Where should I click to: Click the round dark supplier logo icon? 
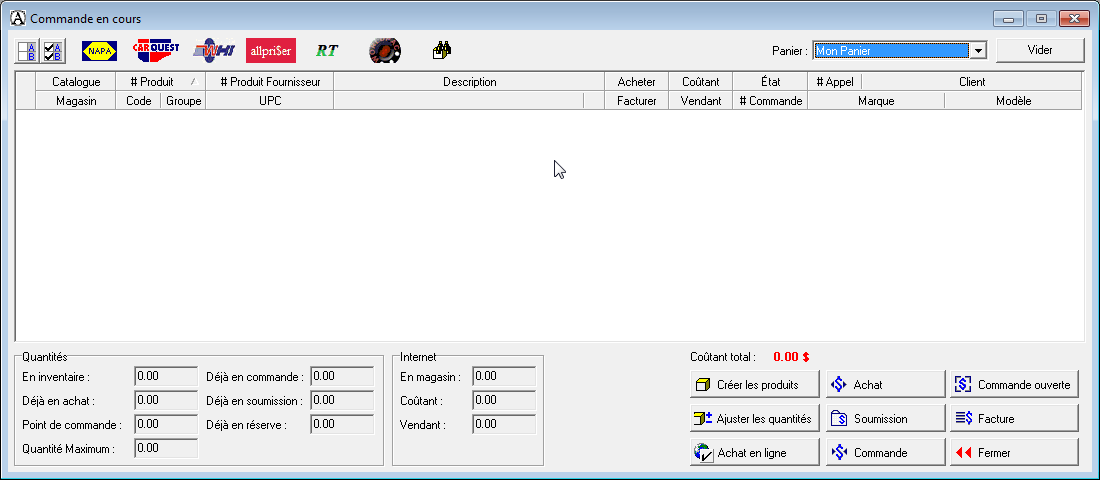(384, 51)
